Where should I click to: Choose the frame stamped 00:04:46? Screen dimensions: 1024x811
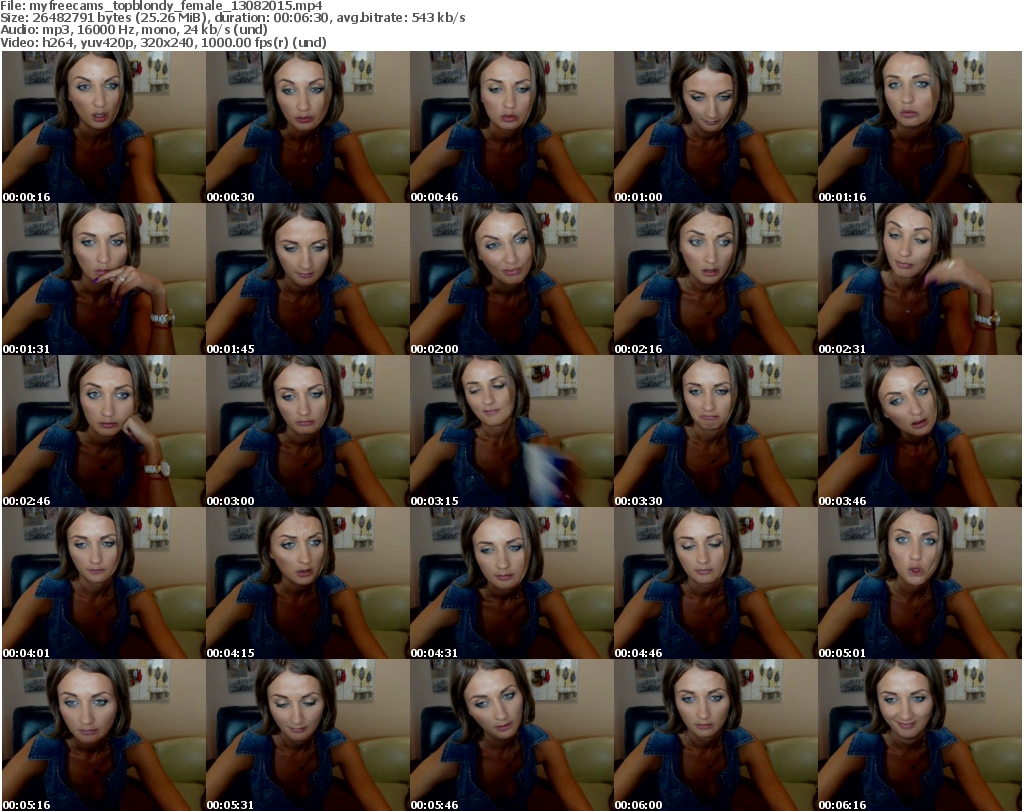[x=716, y=583]
